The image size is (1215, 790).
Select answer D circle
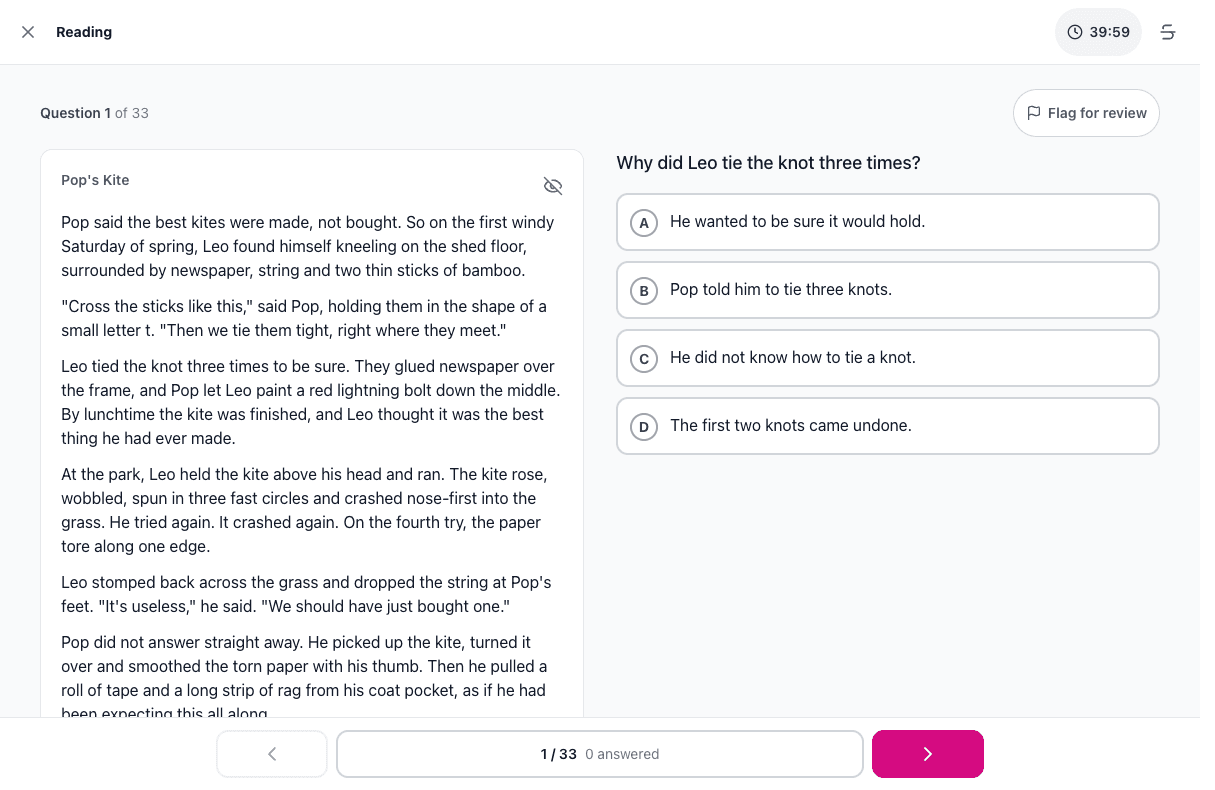pos(644,427)
